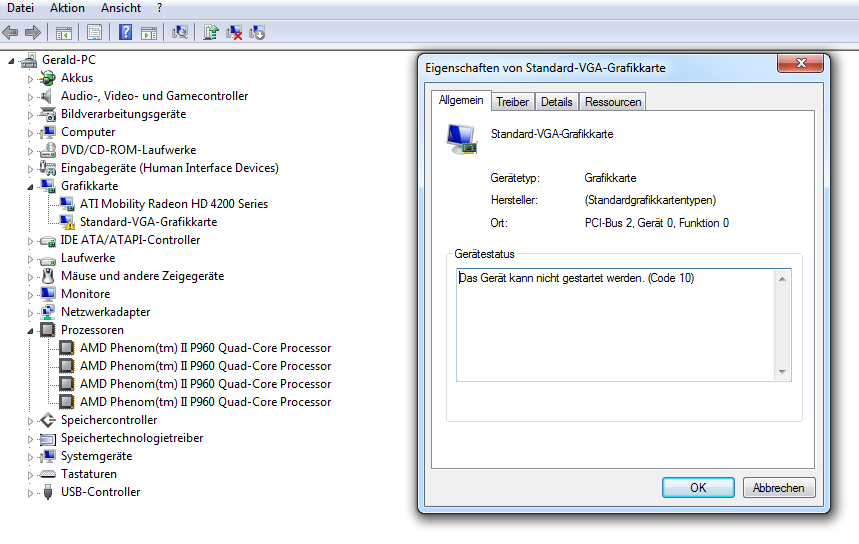This screenshot has height=544, width=859.
Task: Click the Gerätestatus scrollbar up arrow
Action: (x=782, y=279)
